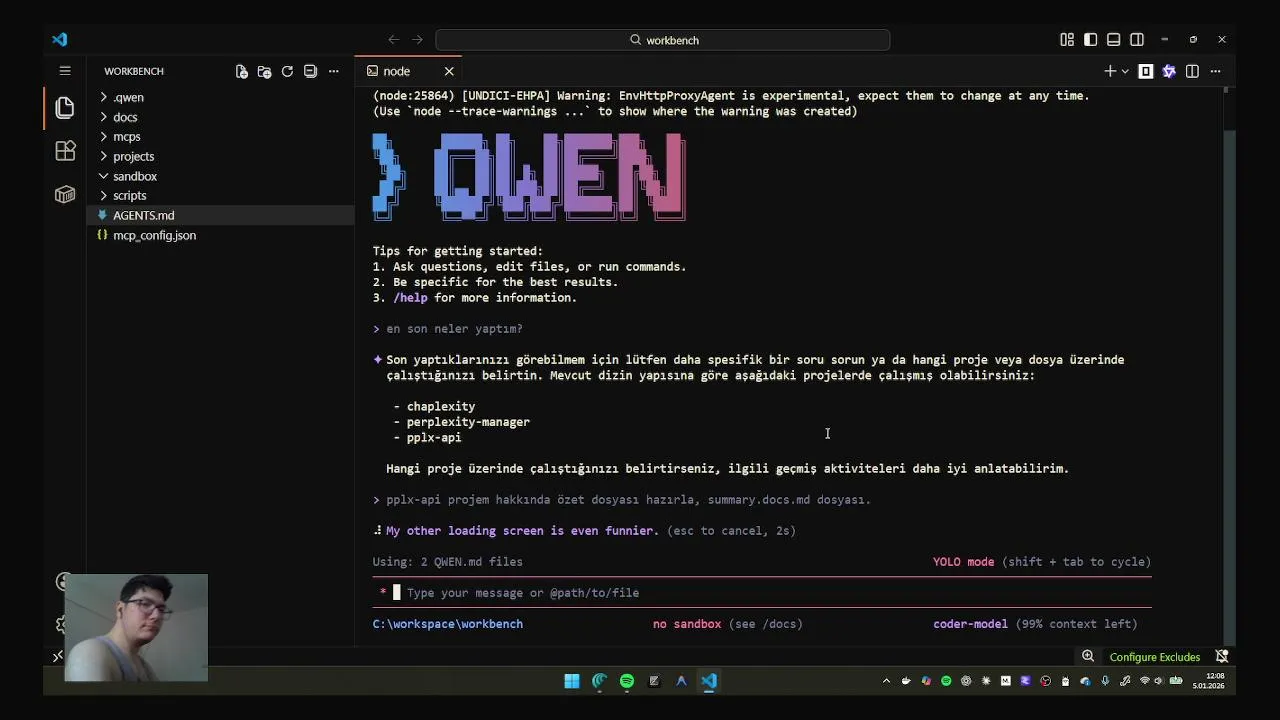Open the mcp_config.json file

(154, 235)
